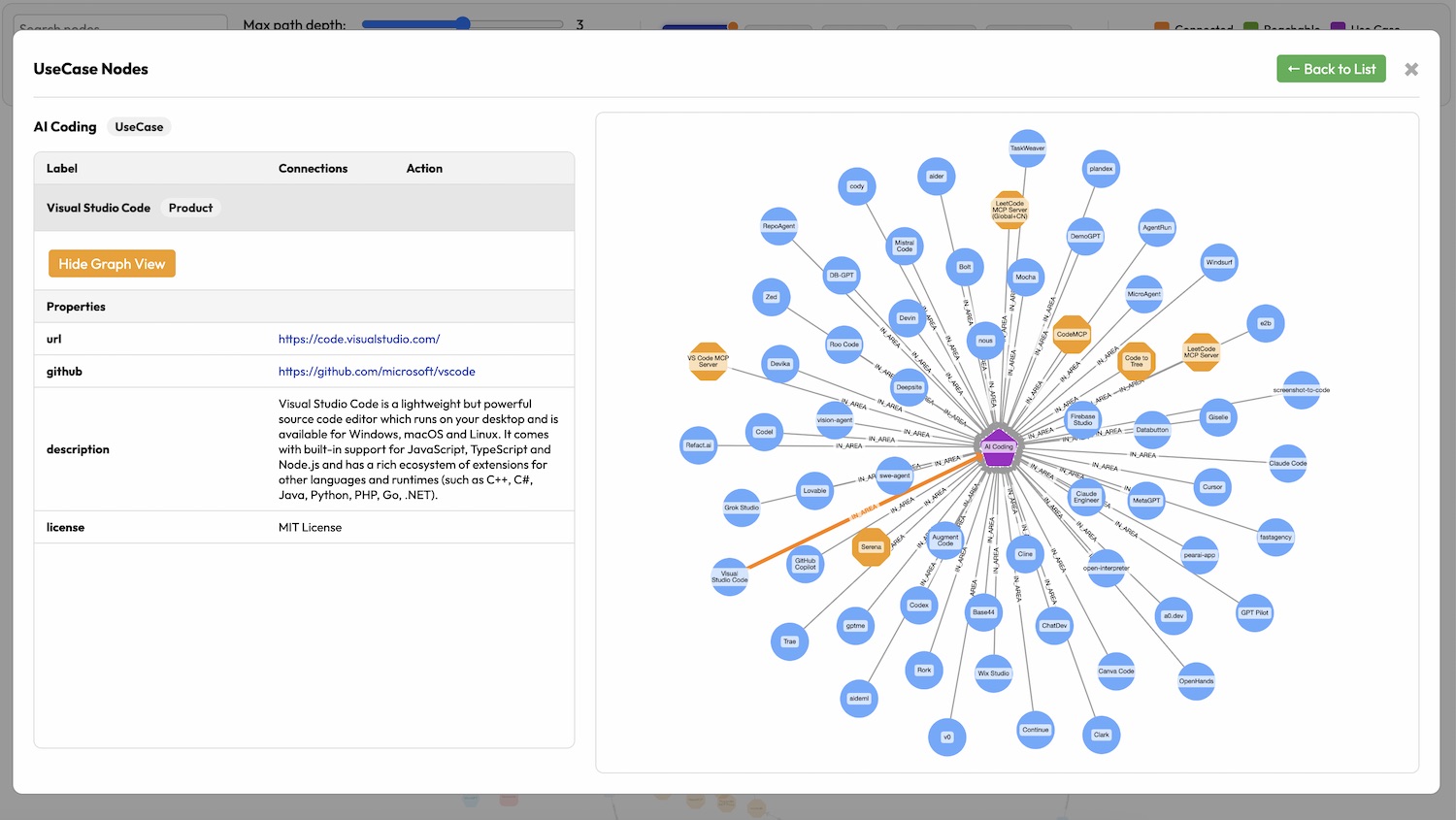Select the aider node
The width and height of the screenshot is (1456, 820).
[936, 177]
